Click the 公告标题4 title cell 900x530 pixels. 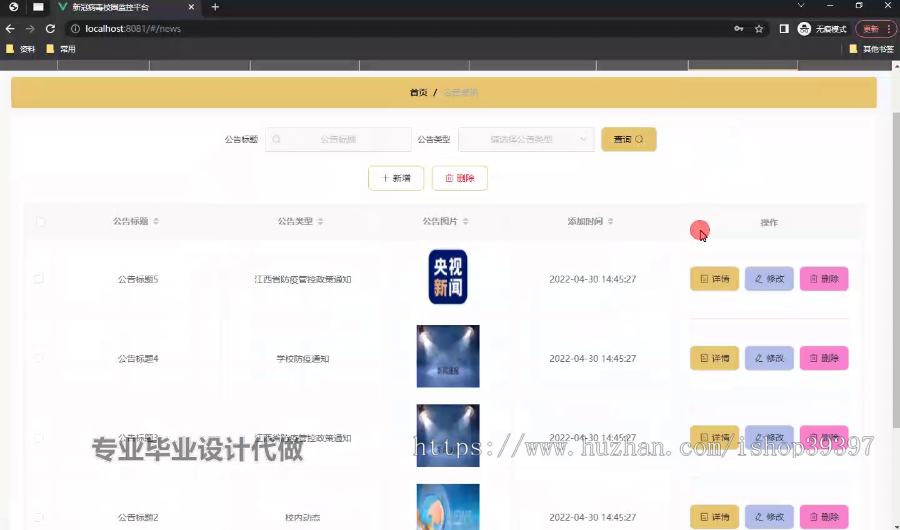pos(138,358)
